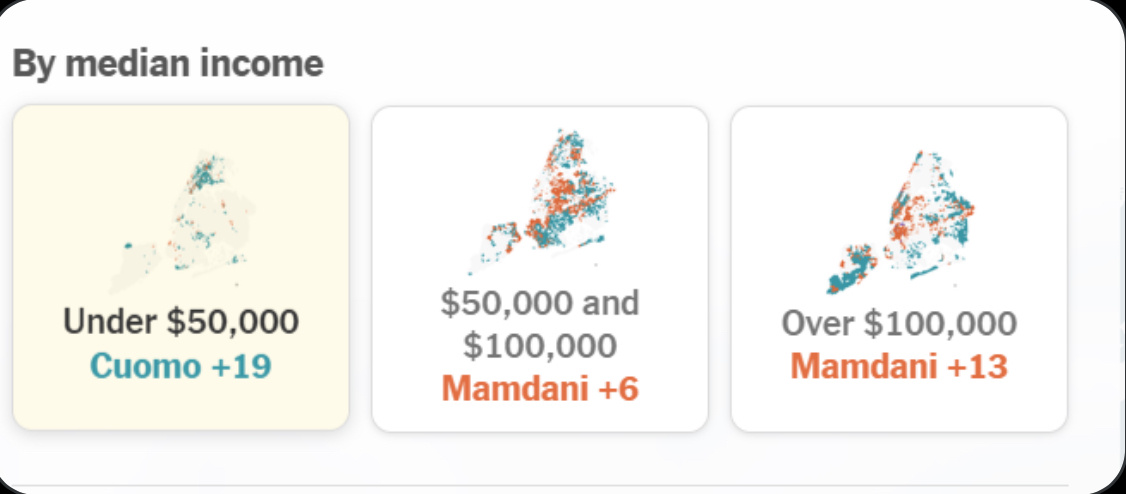The height and width of the screenshot is (494, 1126).
Task: Click the Cuomo +19 result text
Action: pyautogui.click(x=181, y=366)
